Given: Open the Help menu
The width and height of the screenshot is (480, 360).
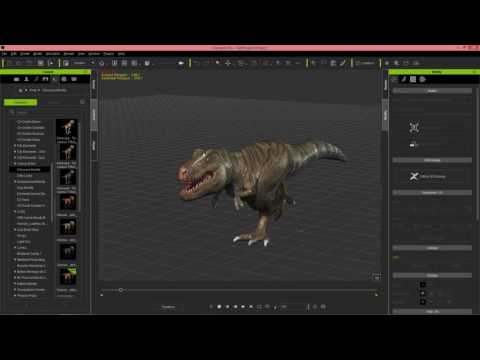Looking at the screenshot, I should (121, 54).
